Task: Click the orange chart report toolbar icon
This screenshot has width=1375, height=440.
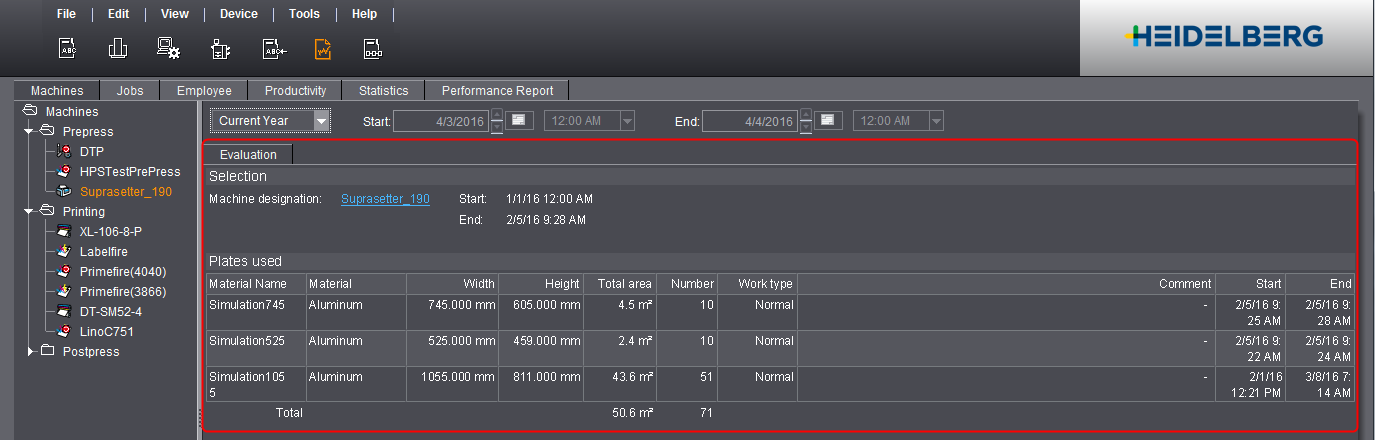Action: [324, 48]
